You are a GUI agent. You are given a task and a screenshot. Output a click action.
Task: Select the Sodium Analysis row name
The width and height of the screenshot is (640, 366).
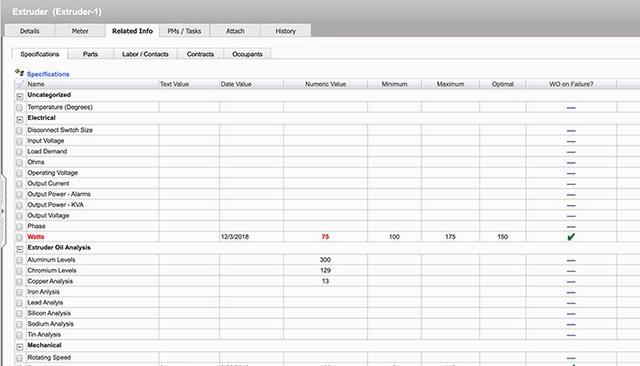click(50, 324)
